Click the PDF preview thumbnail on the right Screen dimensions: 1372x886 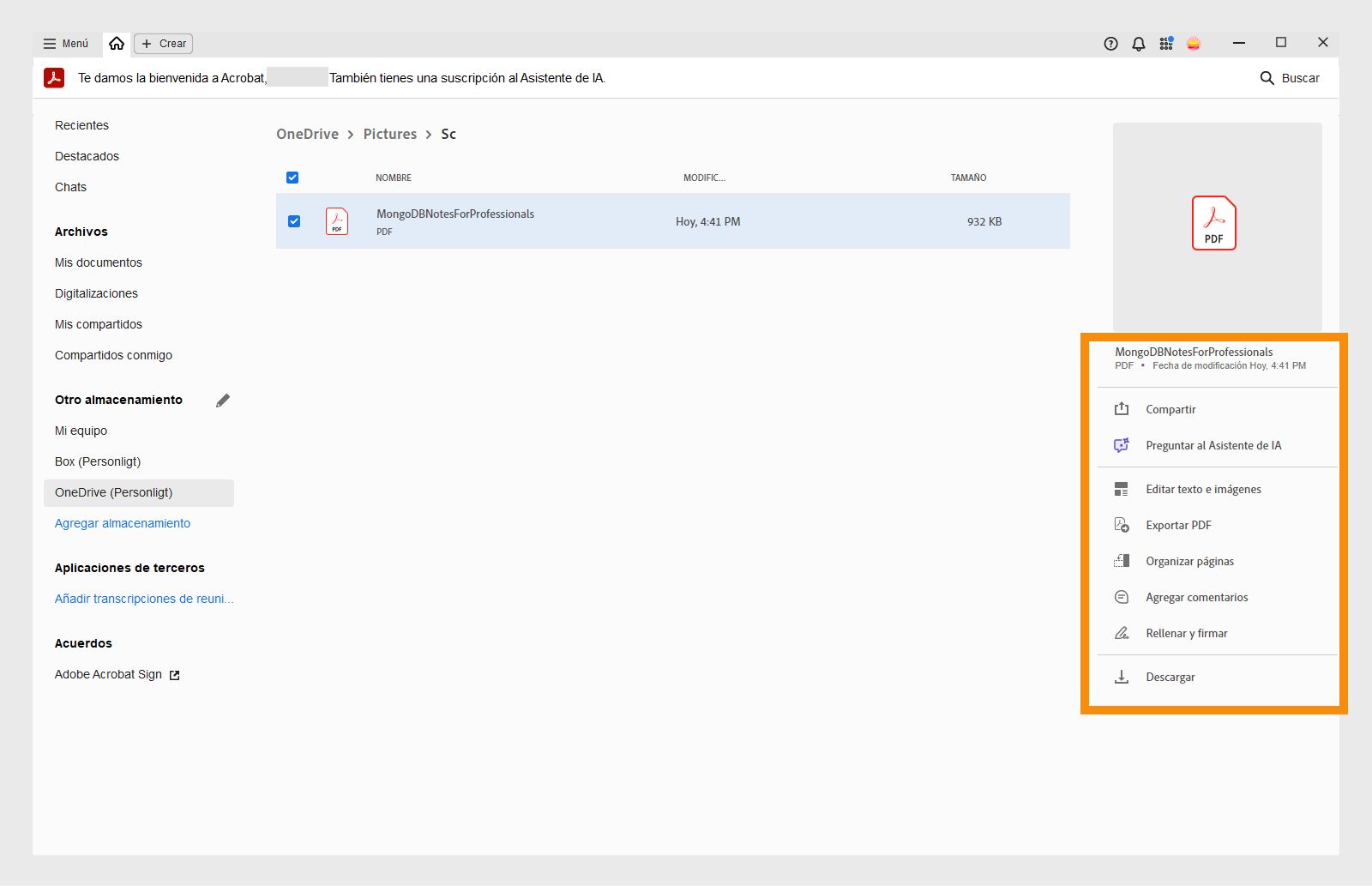(x=1214, y=223)
